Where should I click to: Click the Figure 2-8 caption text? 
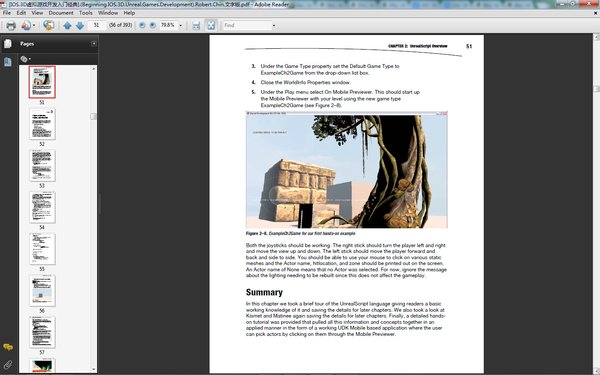tap(300, 233)
